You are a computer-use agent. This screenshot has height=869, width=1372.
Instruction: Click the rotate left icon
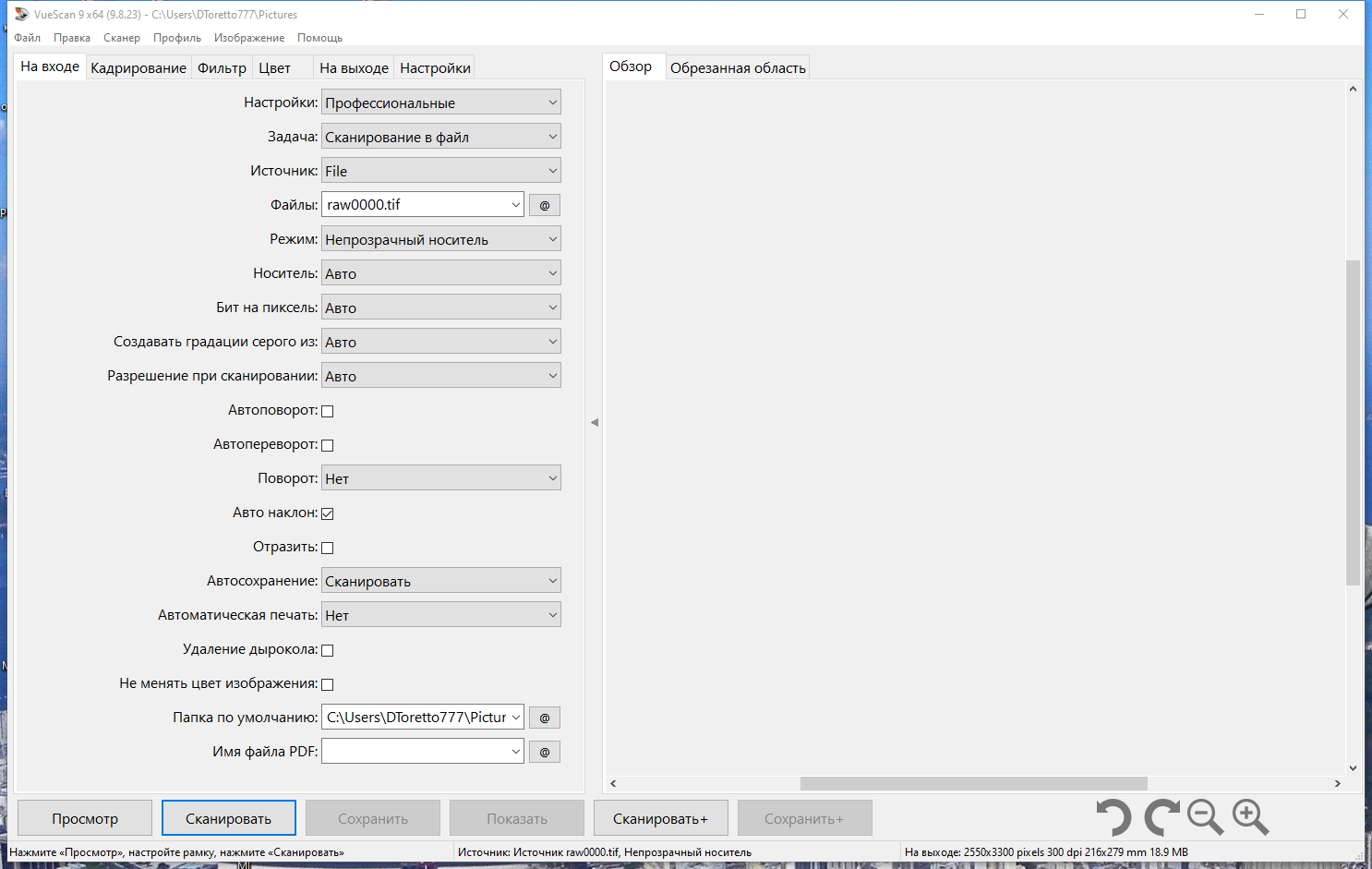[1113, 818]
